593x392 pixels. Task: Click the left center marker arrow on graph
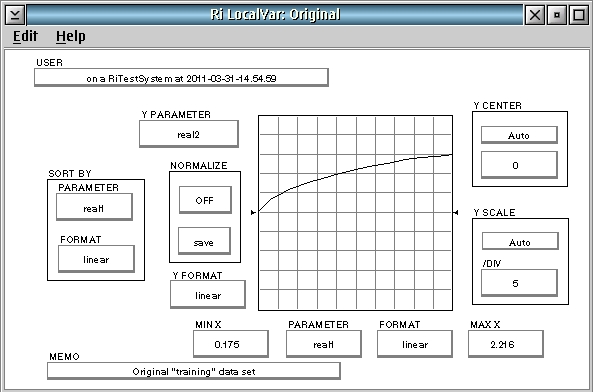[253, 212]
